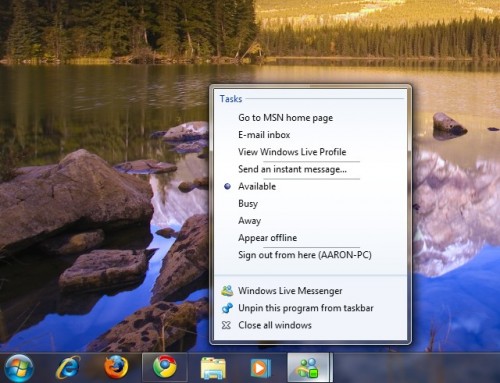View Windows Live Profile
The height and width of the screenshot is (383, 500).
tap(292, 152)
